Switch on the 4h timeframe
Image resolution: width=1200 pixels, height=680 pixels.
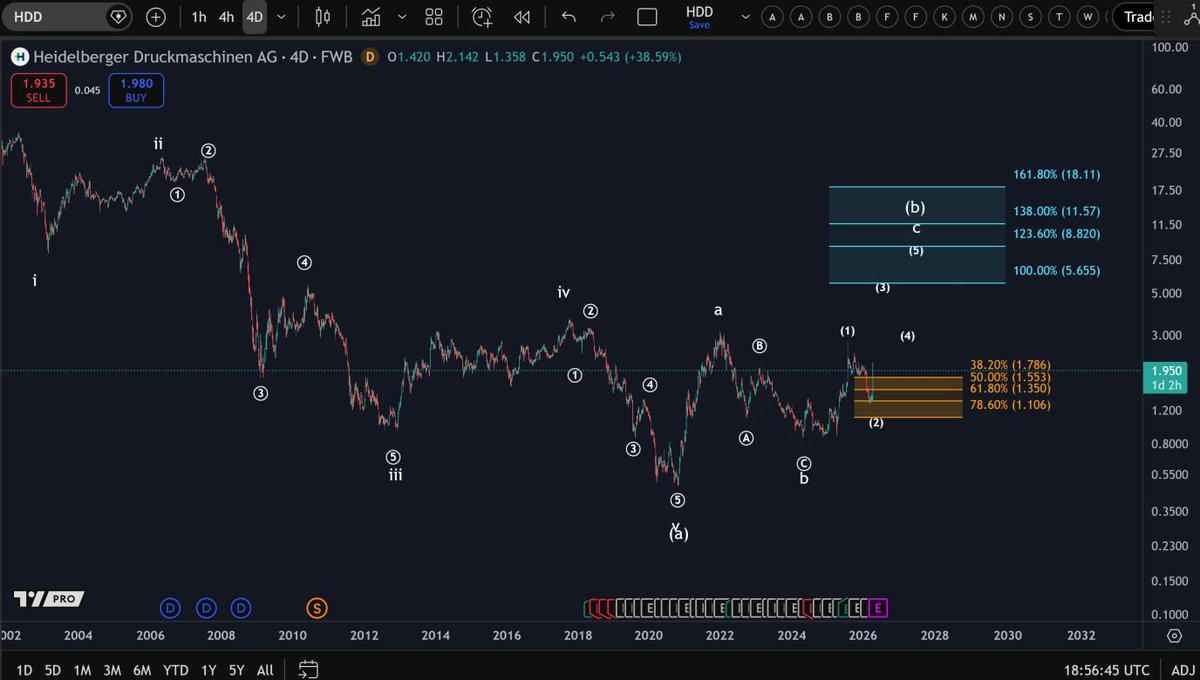click(227, 17)
